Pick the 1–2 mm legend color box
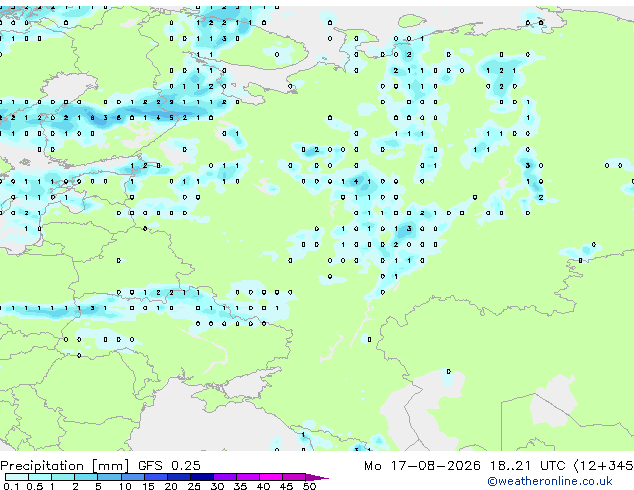 pos(63,477)
